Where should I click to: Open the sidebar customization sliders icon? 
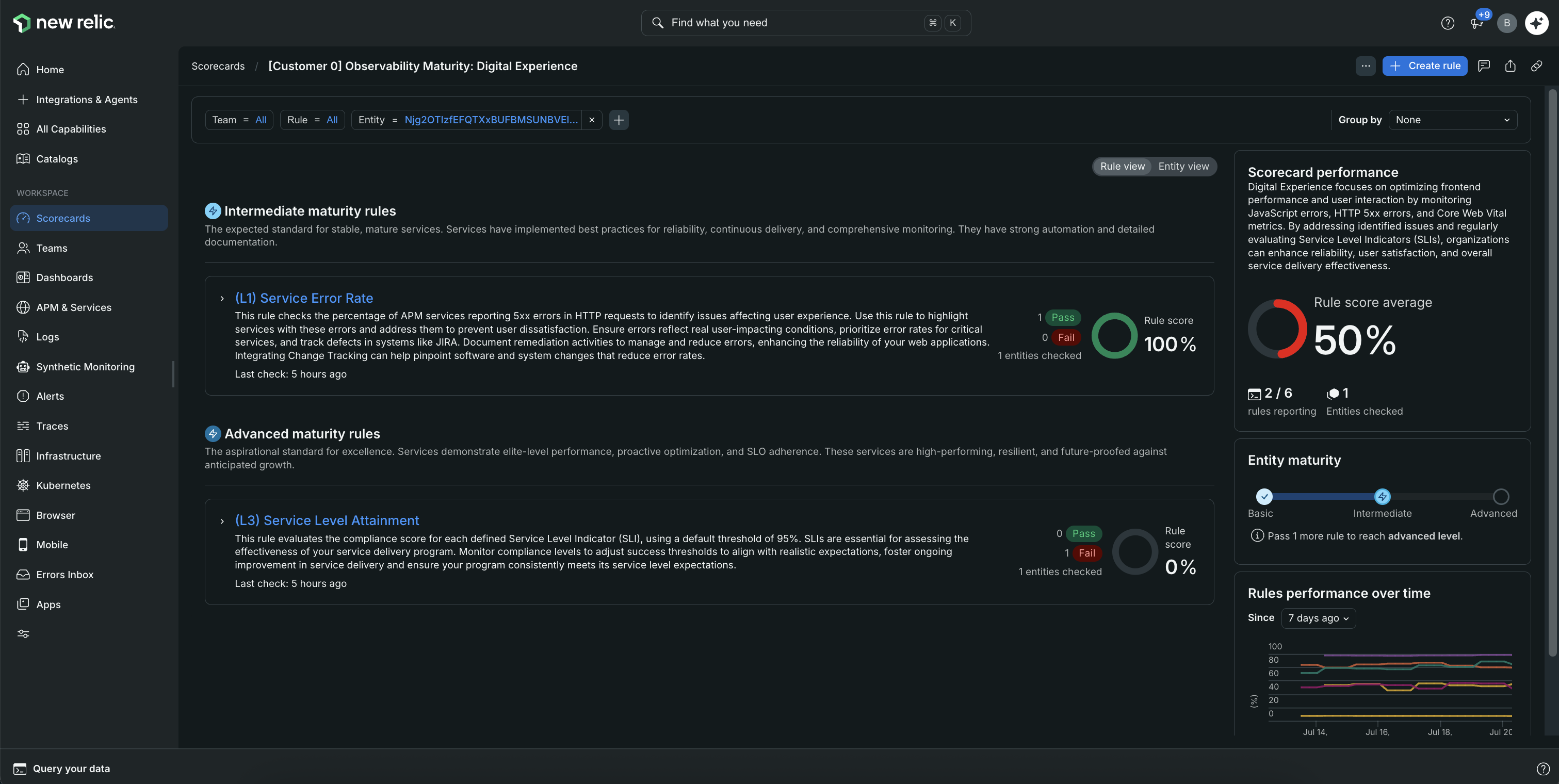pos(23,634)
